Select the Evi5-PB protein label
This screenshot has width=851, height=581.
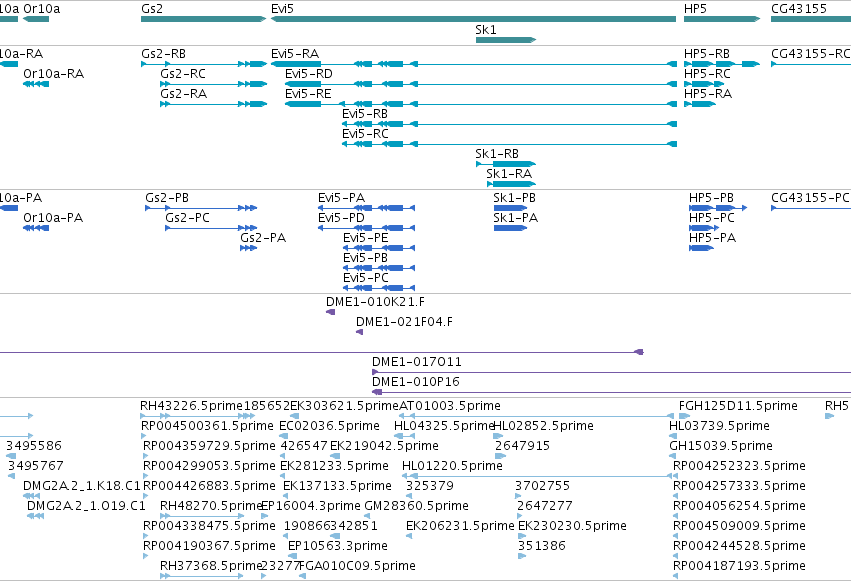click(x=365, y=258)
